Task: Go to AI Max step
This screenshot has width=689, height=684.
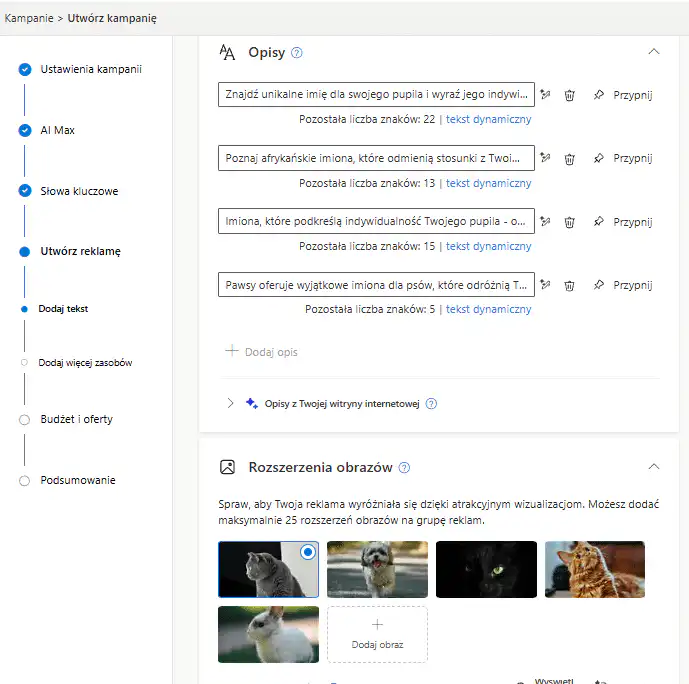Action: pyautogui.click(x=58, y=130)
